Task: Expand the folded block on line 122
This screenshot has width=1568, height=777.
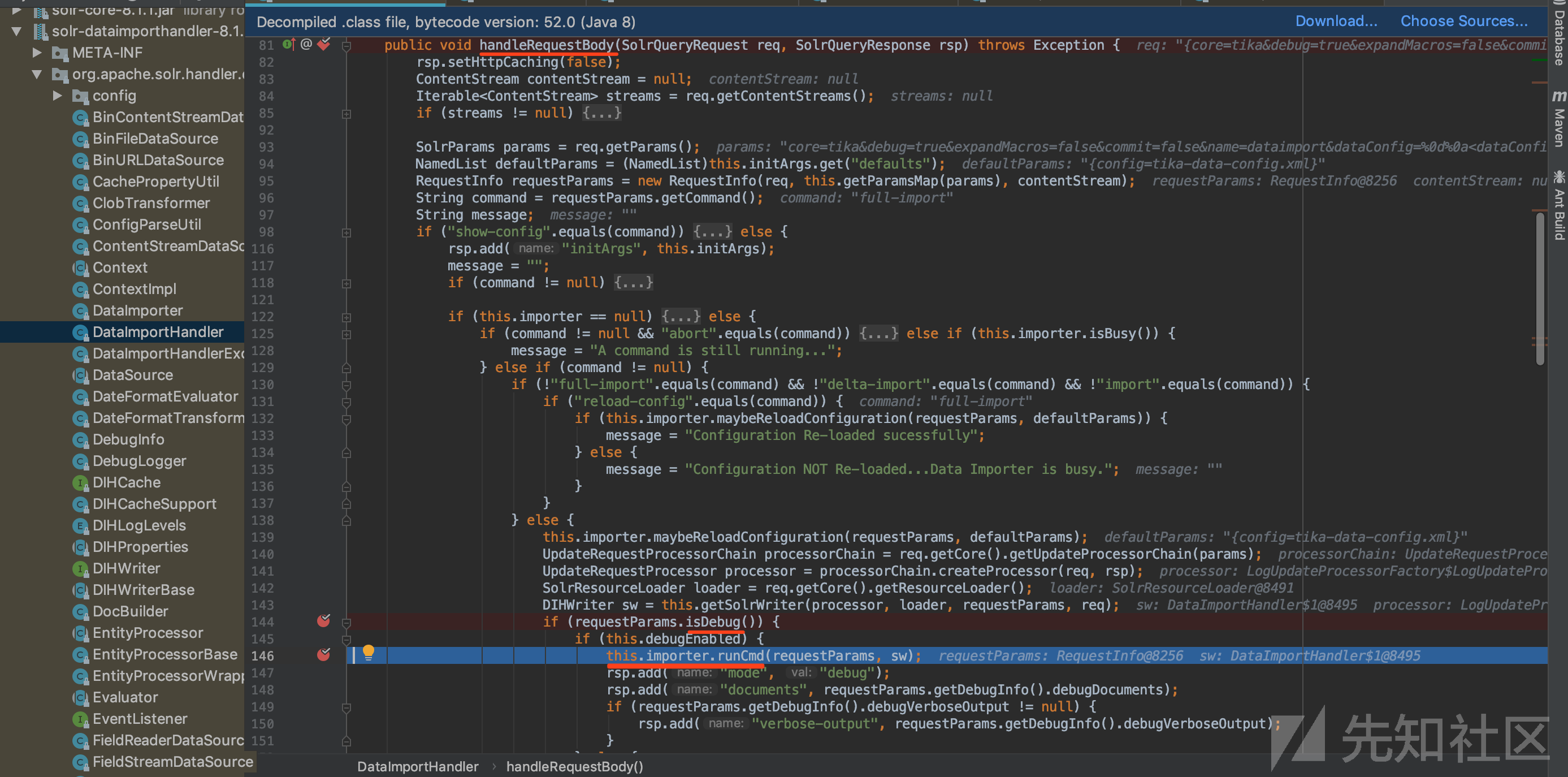Action: 346,317
